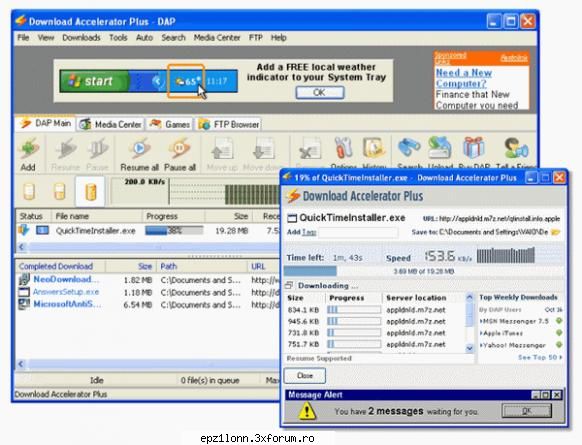Open the Downloads menu
Viewport: 582px width, 445px height.
[x=81, y=37]
